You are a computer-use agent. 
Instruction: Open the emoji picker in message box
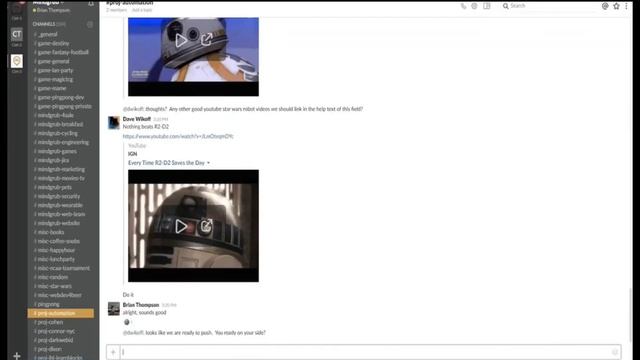point(615,352)
